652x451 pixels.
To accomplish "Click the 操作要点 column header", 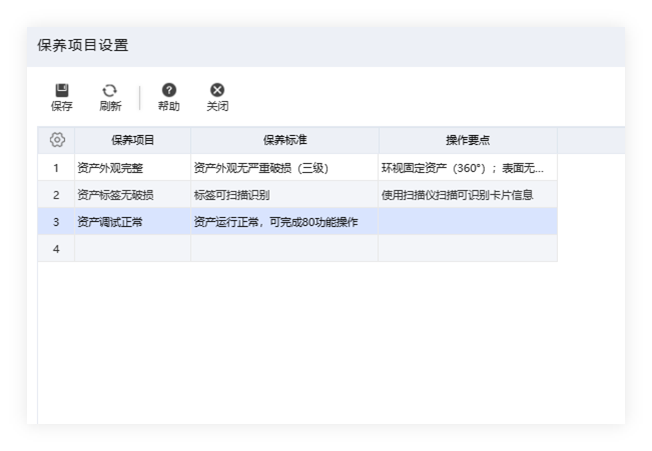I will click(x=467, y=140).
